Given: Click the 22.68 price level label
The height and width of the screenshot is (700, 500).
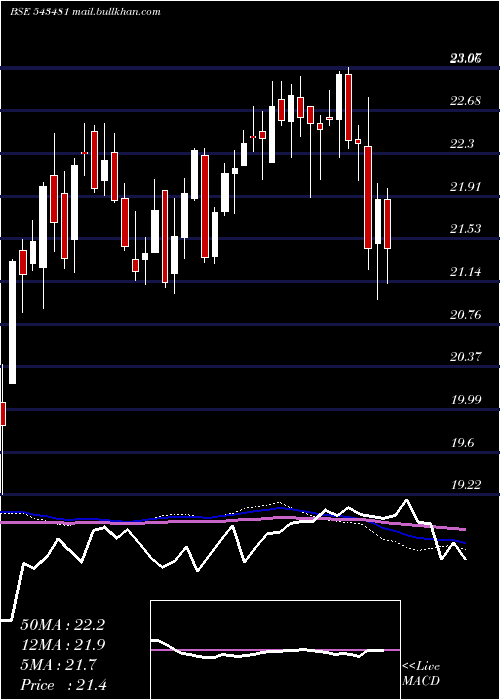Looking at the screenshot, I should (466, 101).
